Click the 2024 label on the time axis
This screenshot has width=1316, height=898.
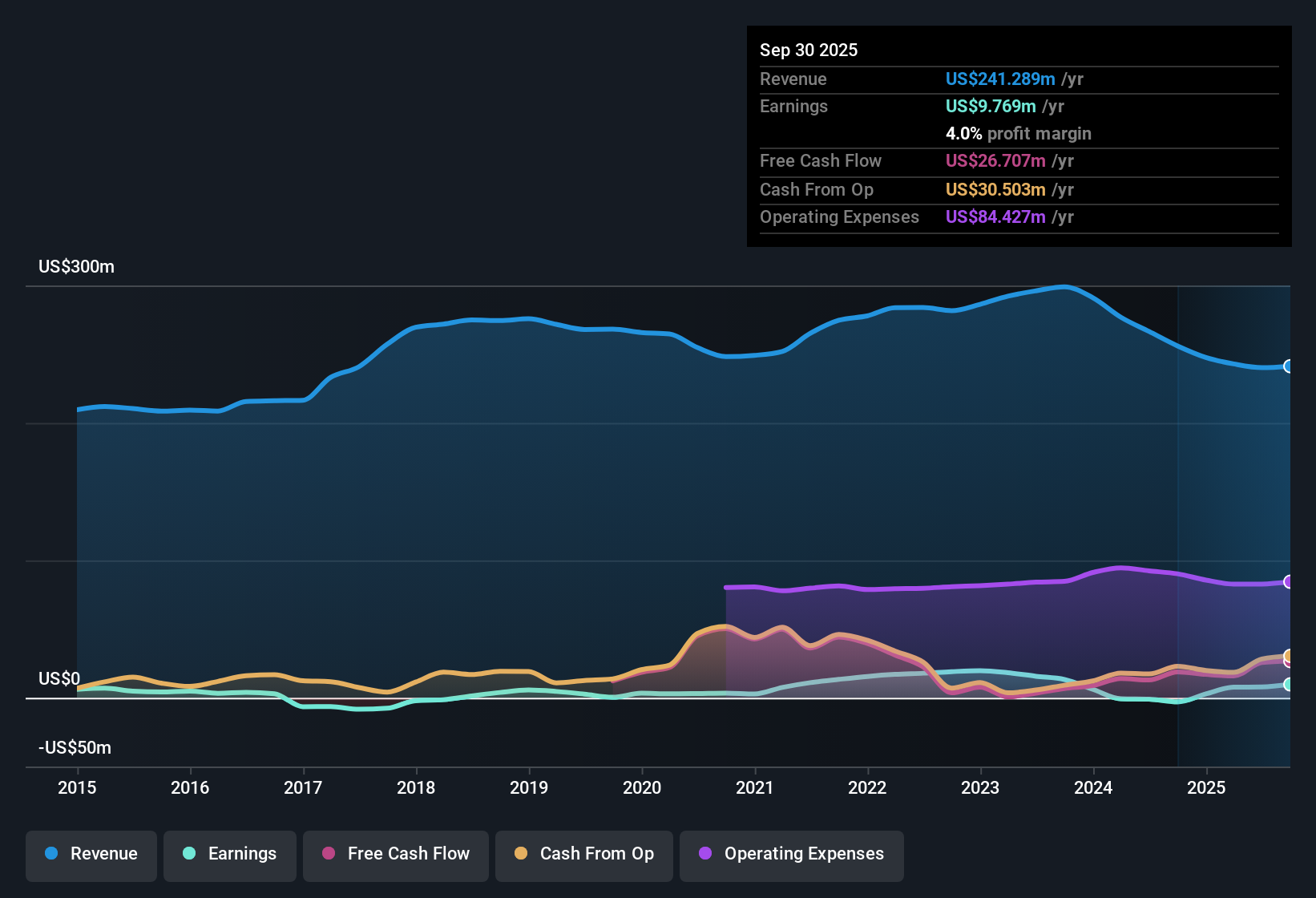click(1093, 788)
